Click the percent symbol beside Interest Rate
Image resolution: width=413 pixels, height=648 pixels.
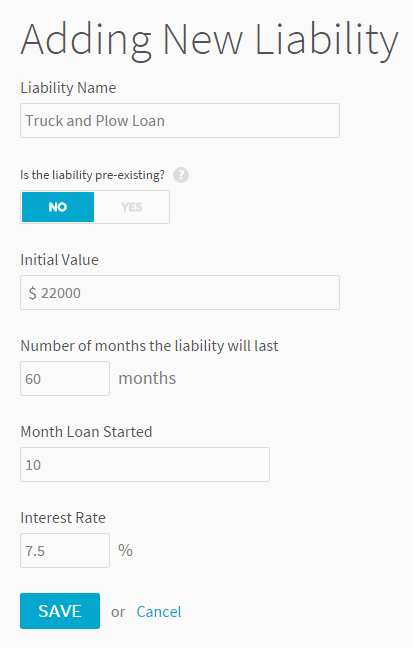[x=125, y=550]
